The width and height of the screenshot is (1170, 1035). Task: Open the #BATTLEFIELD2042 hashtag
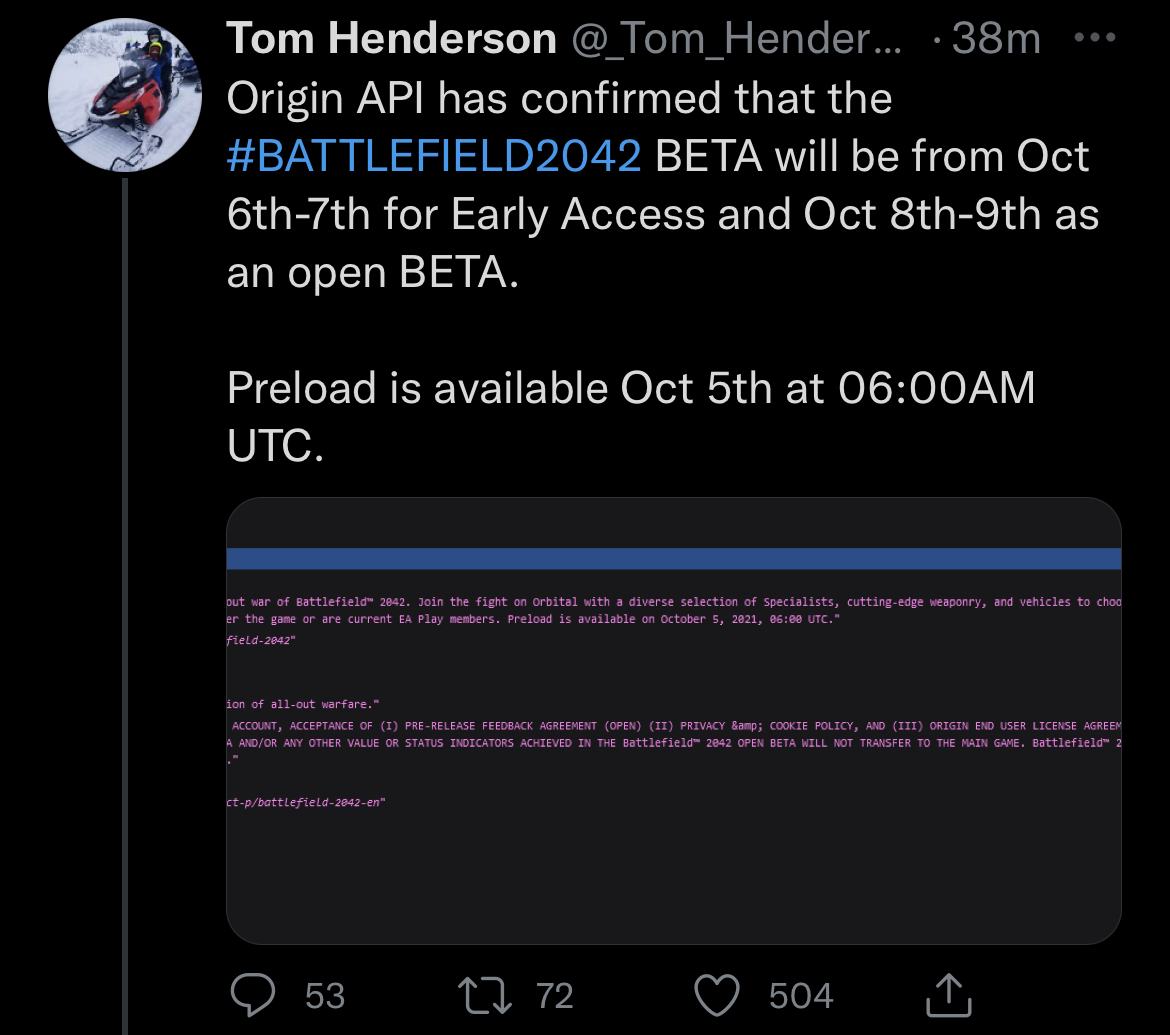434,156
